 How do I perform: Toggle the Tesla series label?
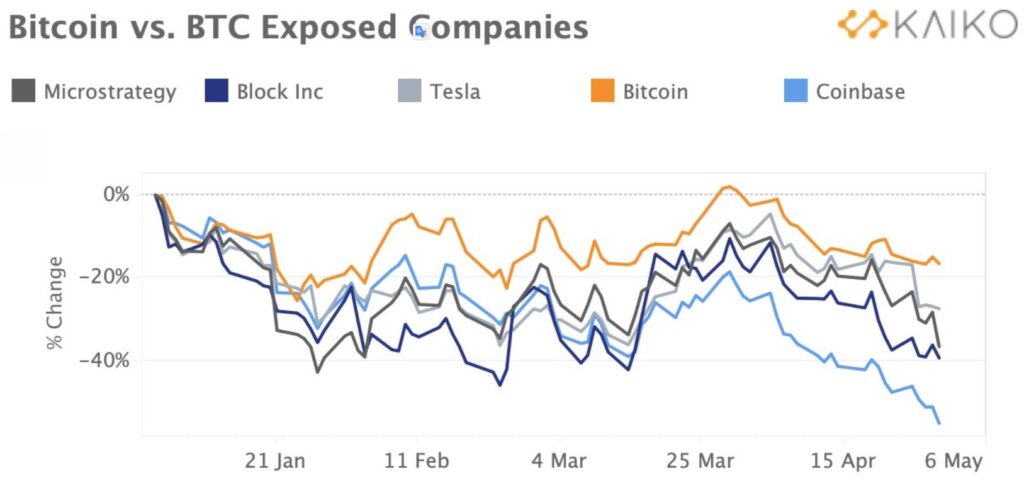tap(455, 91)
